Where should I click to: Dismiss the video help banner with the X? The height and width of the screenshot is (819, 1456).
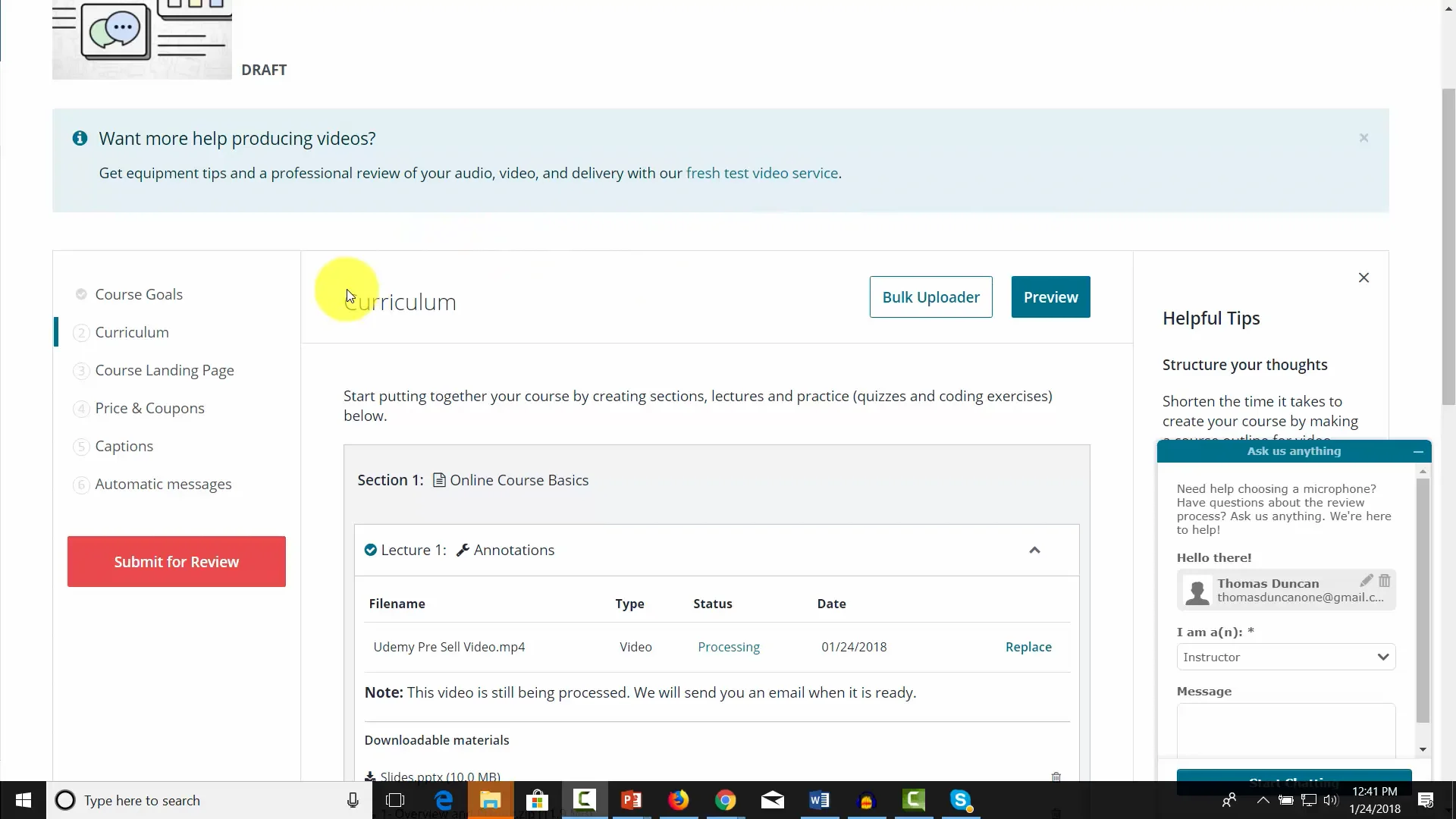coord(1363,137)
